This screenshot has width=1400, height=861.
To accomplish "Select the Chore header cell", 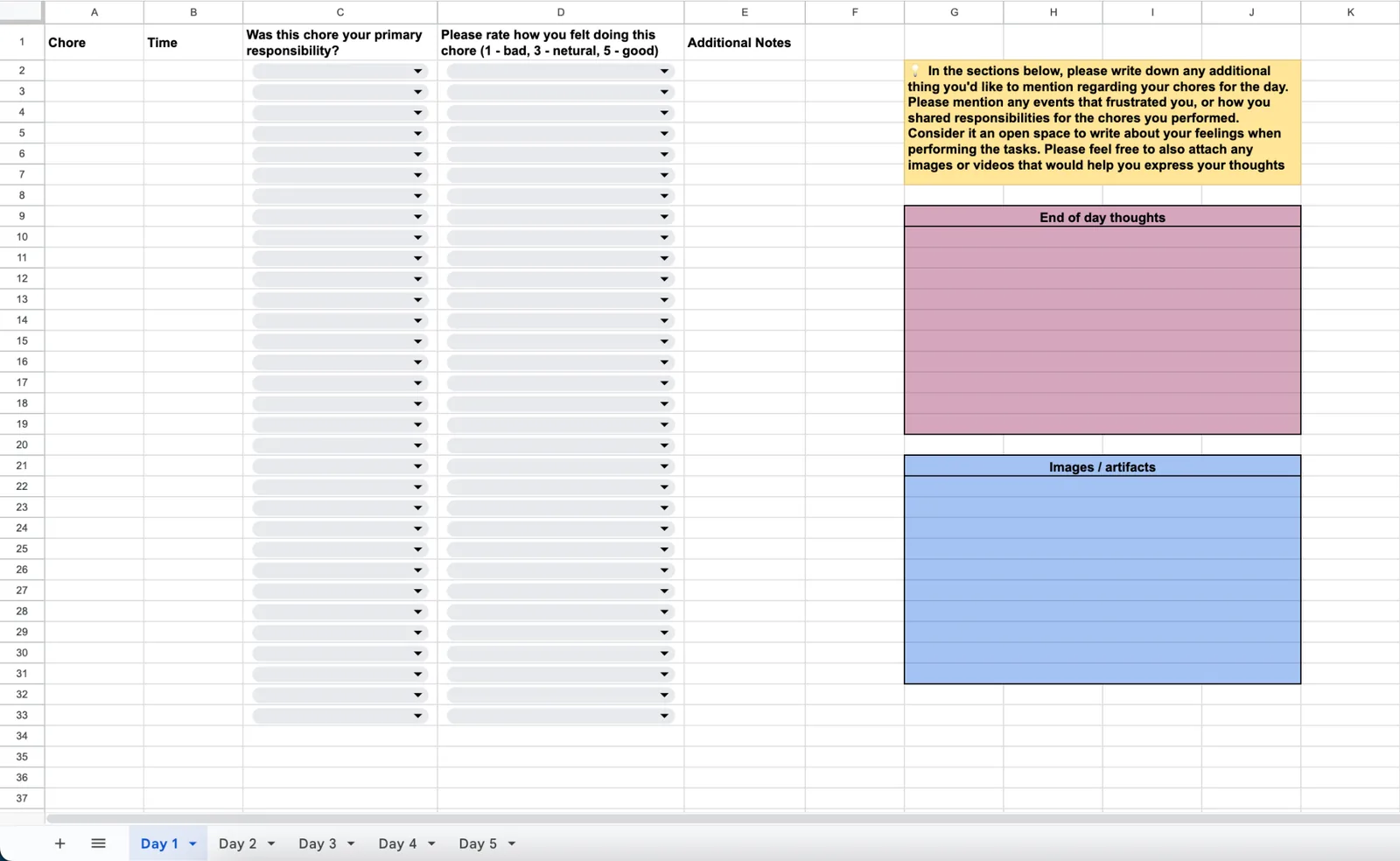I will click(x=94, y=42).
